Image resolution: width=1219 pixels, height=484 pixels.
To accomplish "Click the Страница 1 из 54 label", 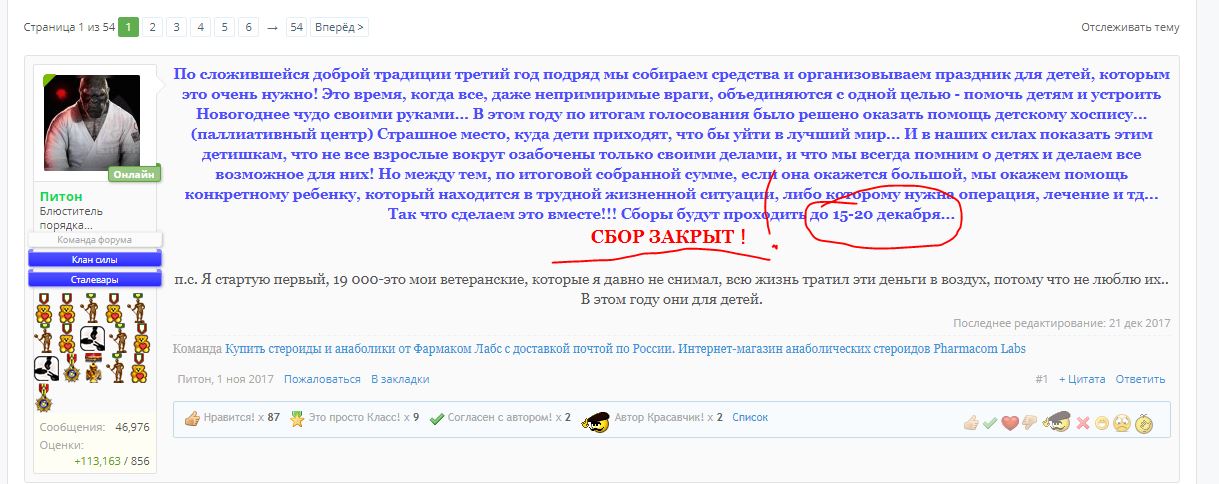I will [70, 27].
